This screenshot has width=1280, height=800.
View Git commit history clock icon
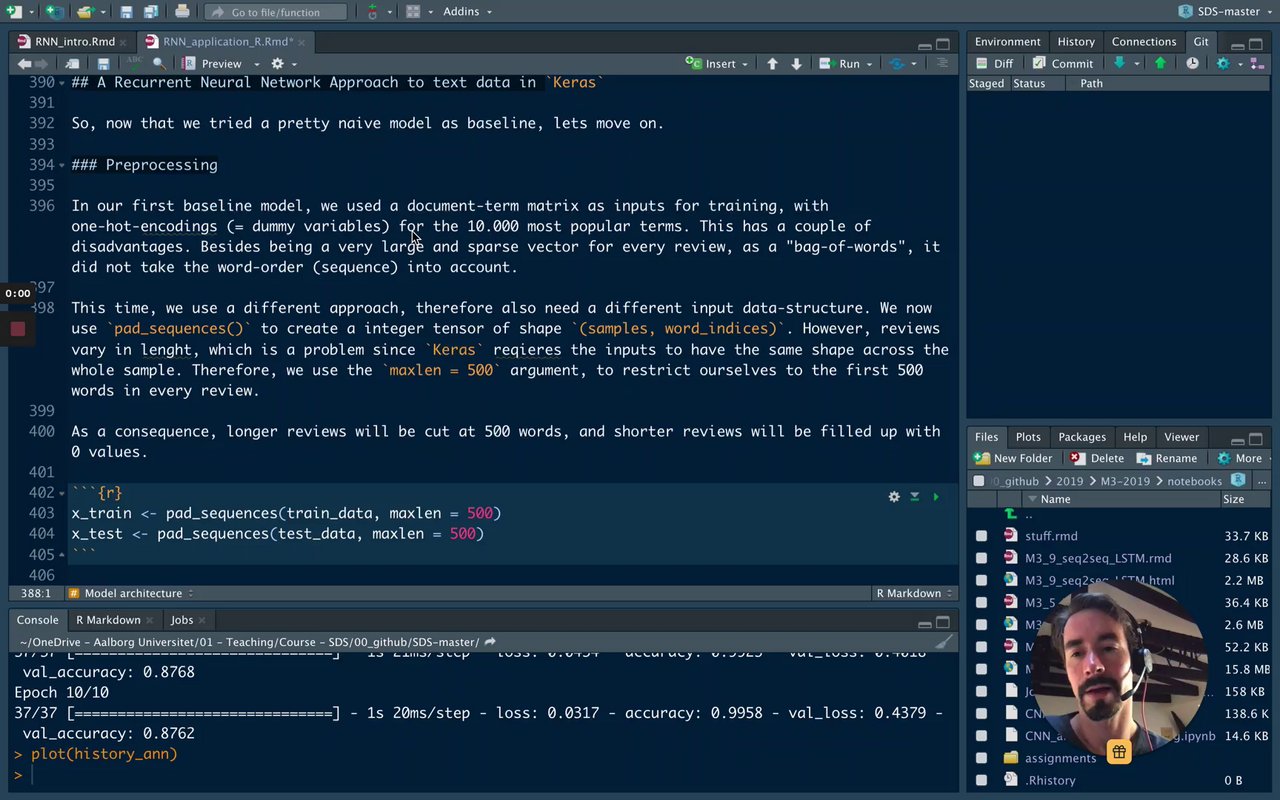tap(1192, 63)
